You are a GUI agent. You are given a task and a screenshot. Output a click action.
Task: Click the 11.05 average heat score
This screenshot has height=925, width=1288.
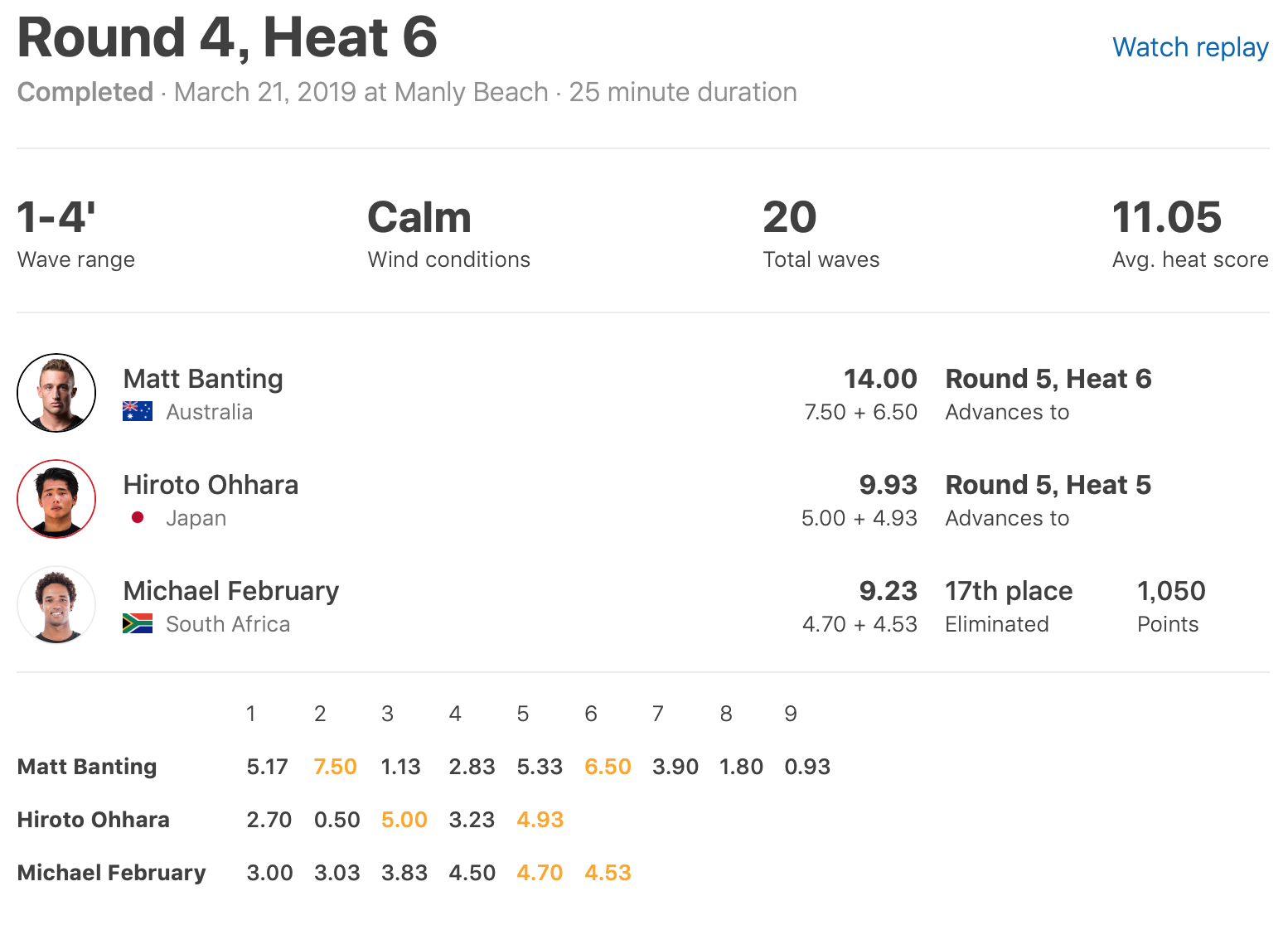coord(1166,218)
